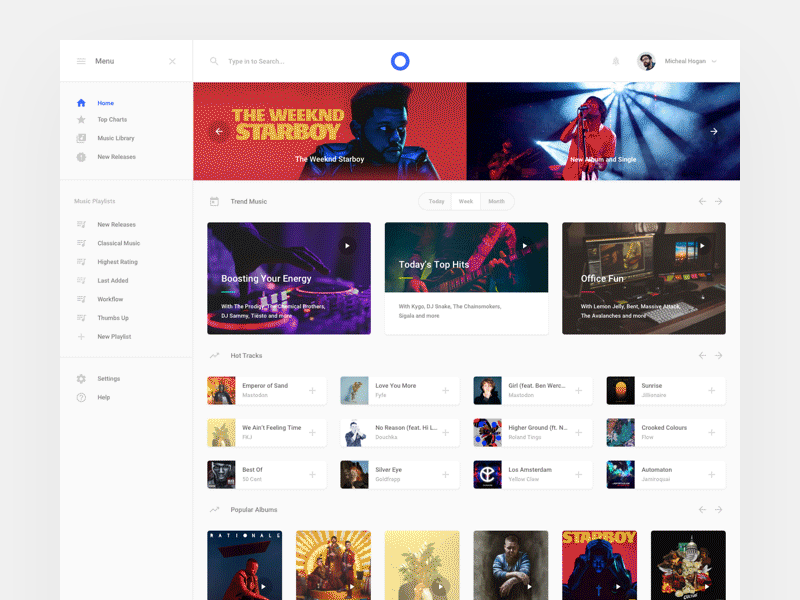The height and width of the screenshot is (600, 800).
Task: Open the Sunrise track cover art
Action: 620,391
